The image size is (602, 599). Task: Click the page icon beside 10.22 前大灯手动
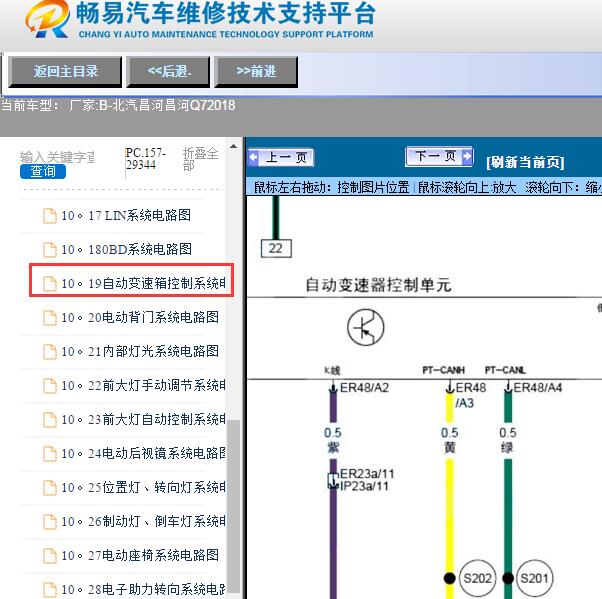pyautogui.click(x=50, y=386)
